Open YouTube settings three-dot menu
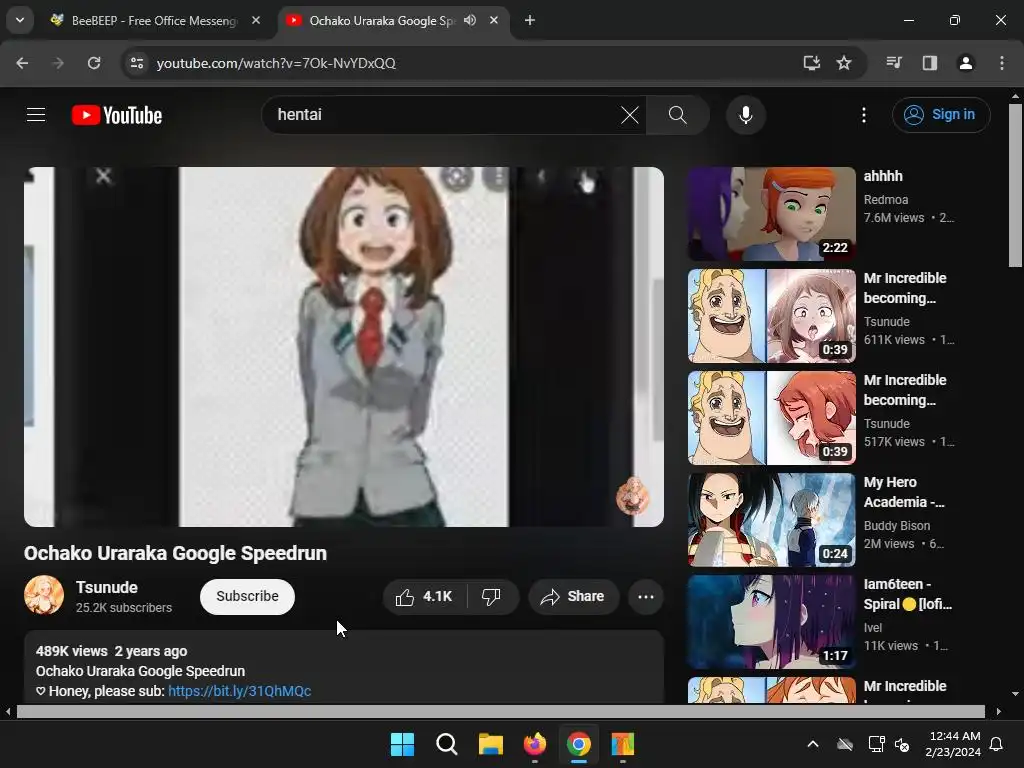This screenshot has height=768, width=1024. tap(863, 115)
